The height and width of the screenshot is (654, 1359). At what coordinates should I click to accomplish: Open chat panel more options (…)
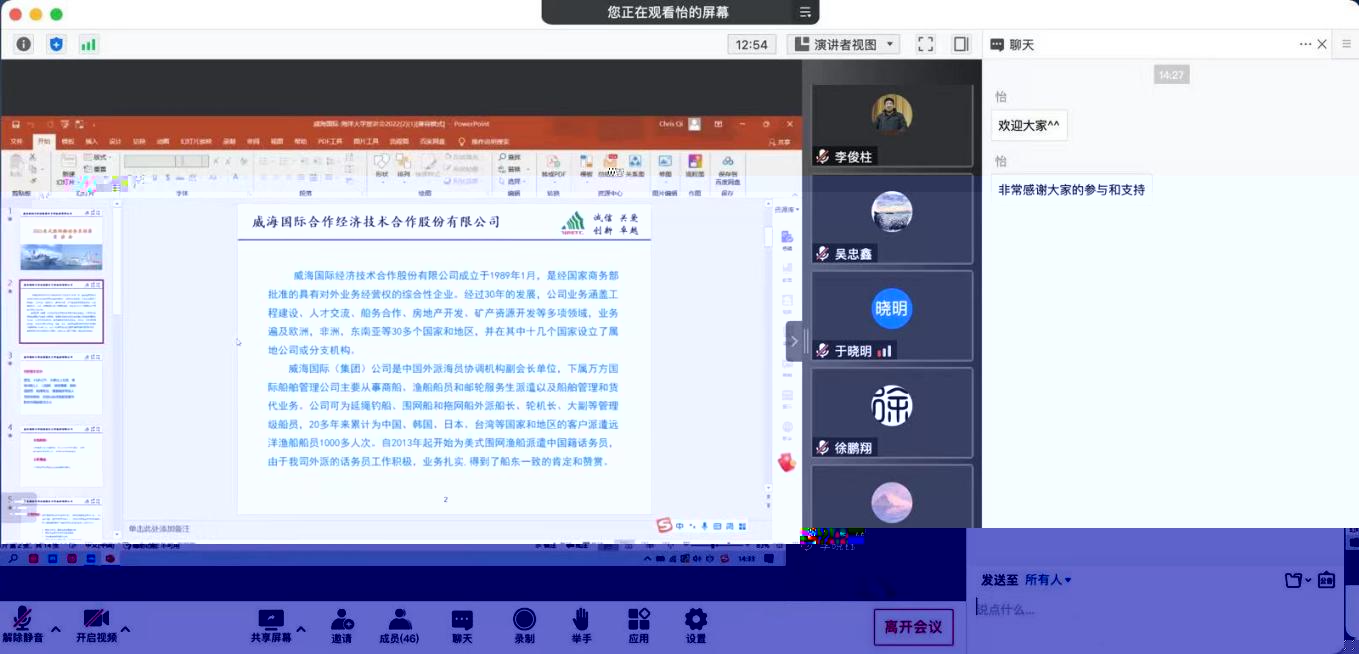pyautogui.click(x=1305, y=44)
